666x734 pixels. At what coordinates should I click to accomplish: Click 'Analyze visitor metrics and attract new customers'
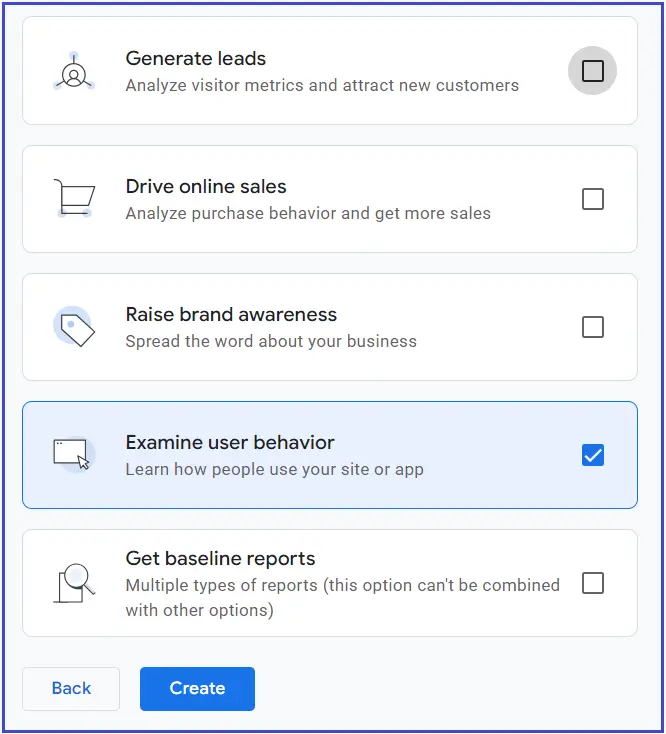(322, 85)
